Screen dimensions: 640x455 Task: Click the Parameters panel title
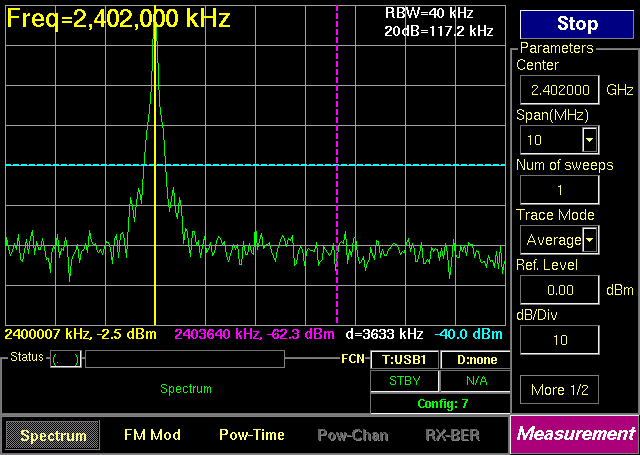coord(556,48)
